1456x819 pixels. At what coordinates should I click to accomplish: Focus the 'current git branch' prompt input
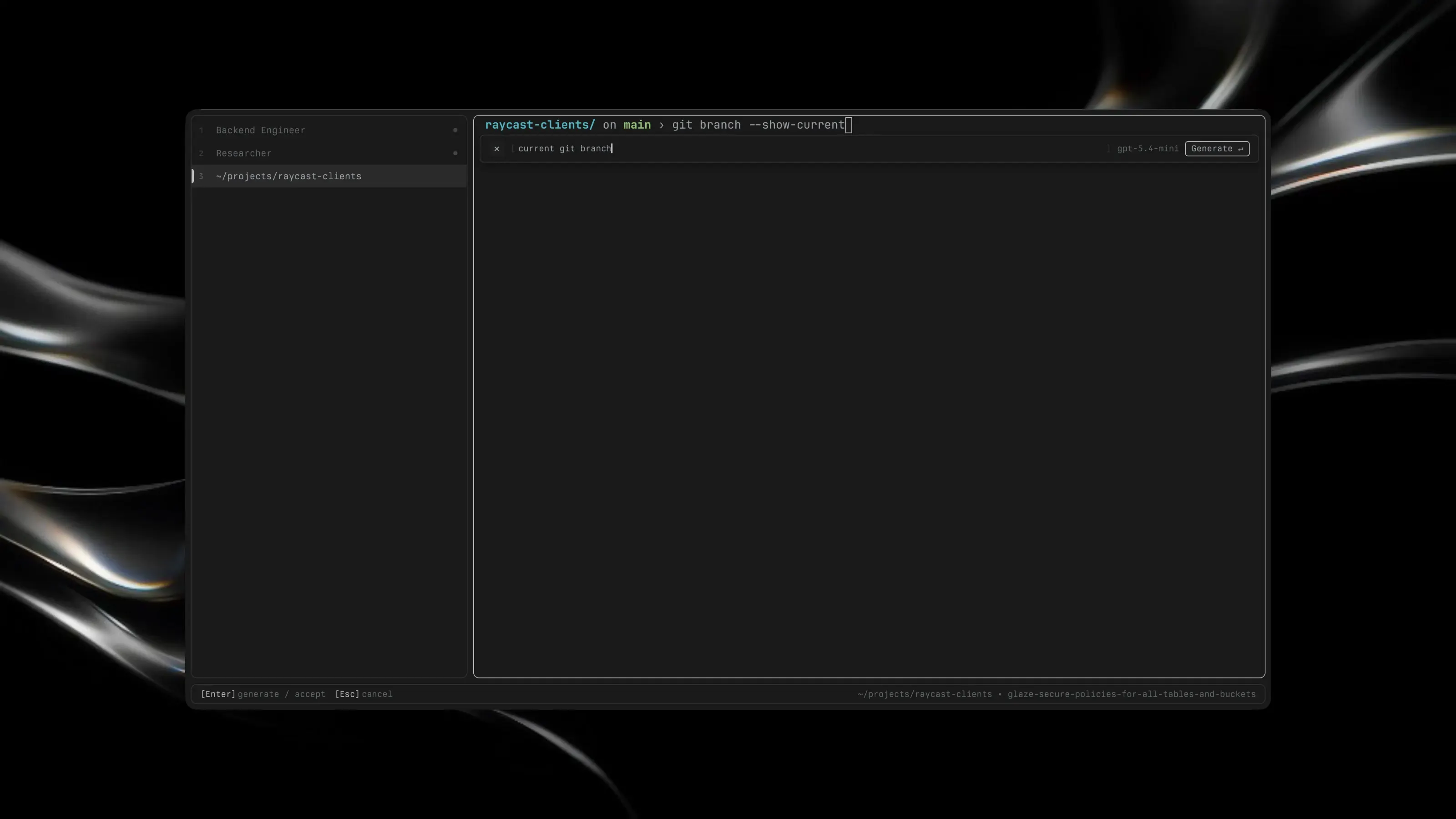(x=809, y=149)
